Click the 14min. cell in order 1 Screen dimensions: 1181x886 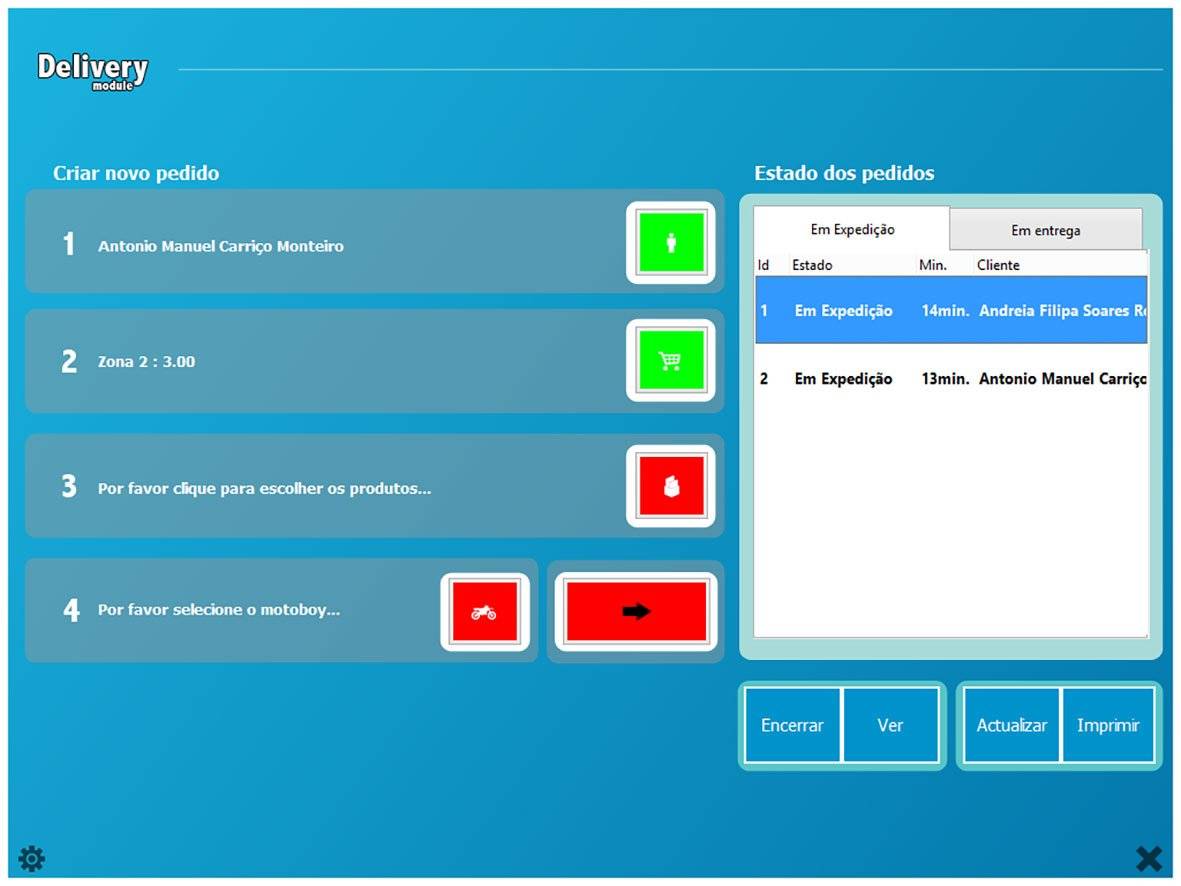(x=945, y=310)
